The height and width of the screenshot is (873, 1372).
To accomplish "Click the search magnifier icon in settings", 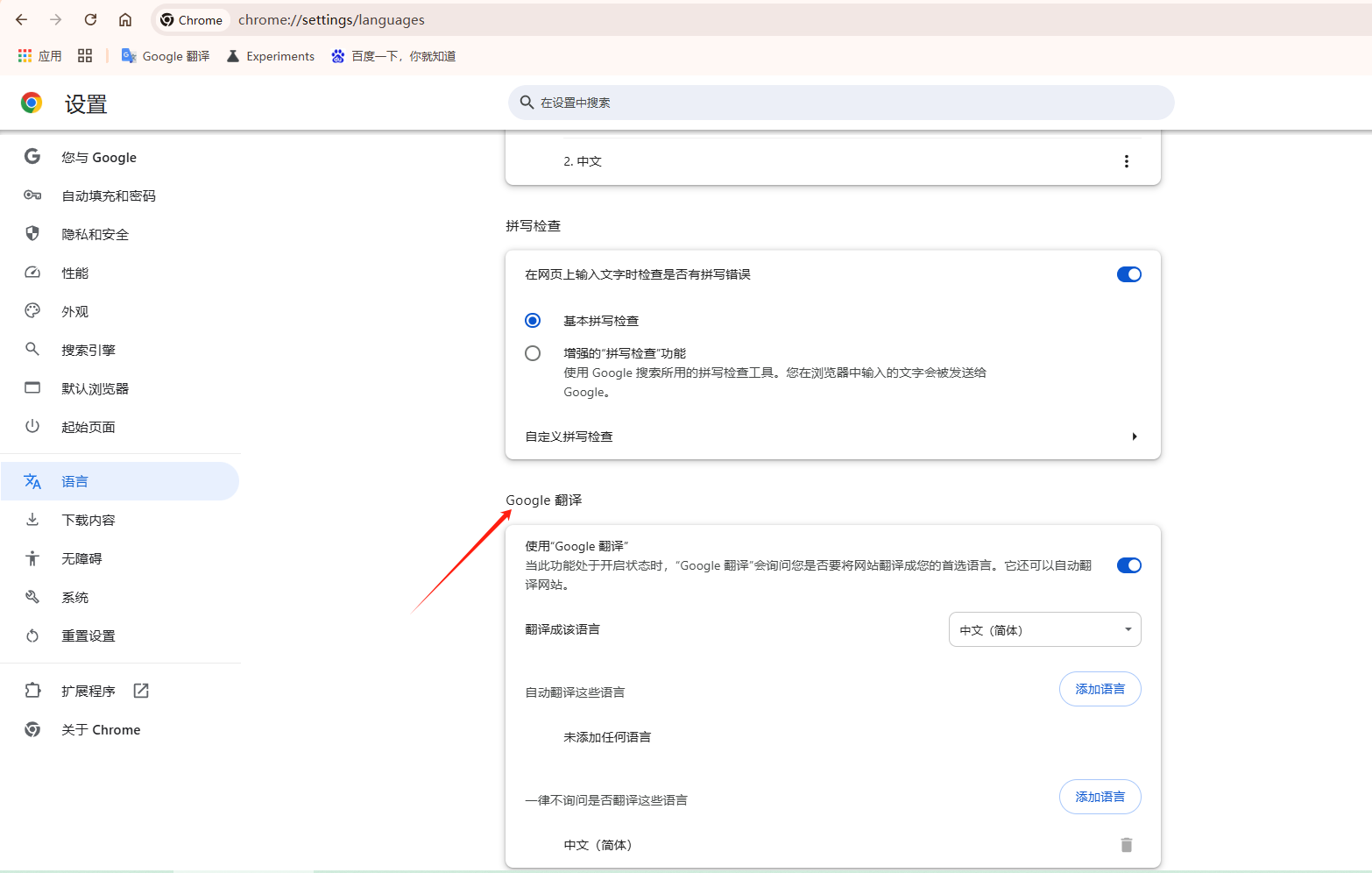I will (x=527, y=103).
